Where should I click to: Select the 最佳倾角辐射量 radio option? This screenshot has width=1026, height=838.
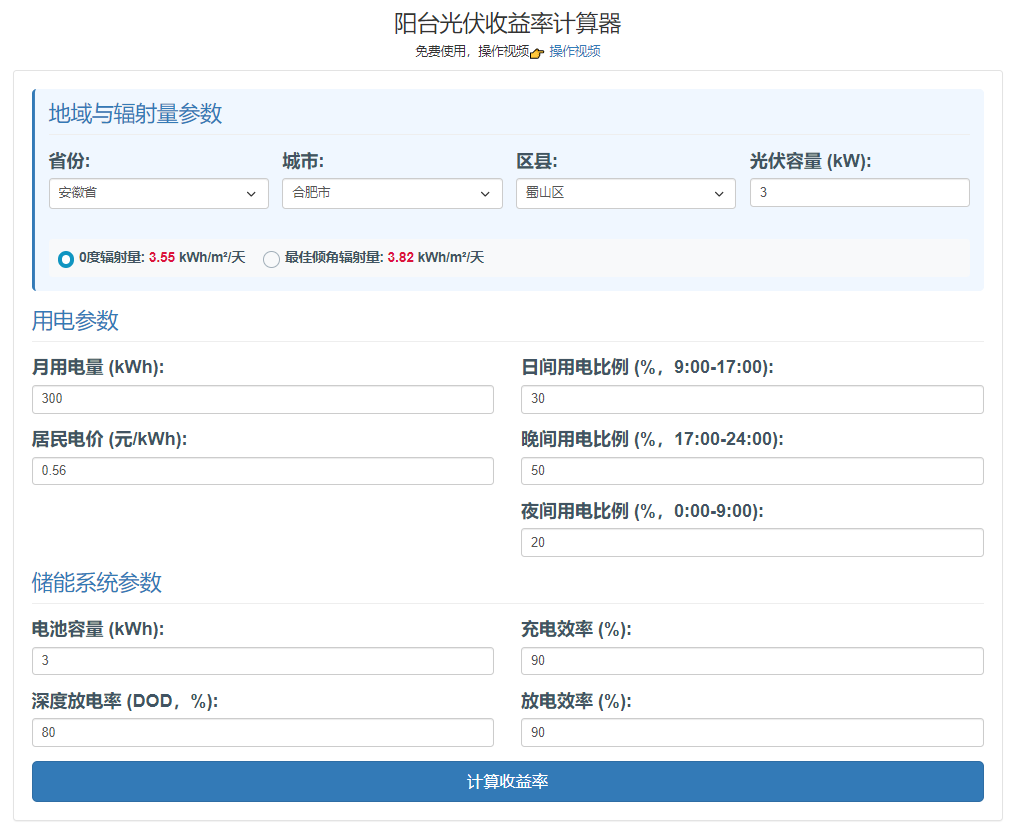(271, 259)
